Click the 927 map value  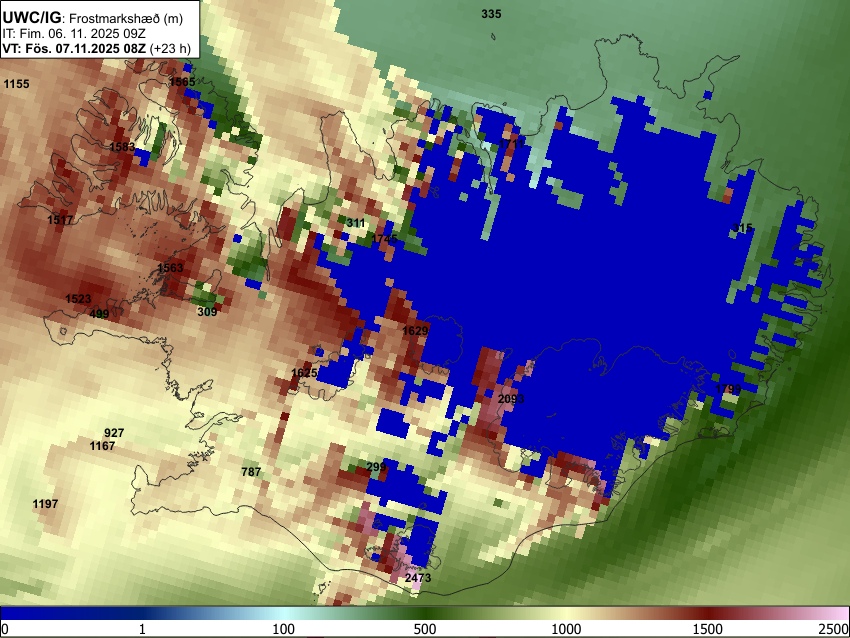[114, 433]
